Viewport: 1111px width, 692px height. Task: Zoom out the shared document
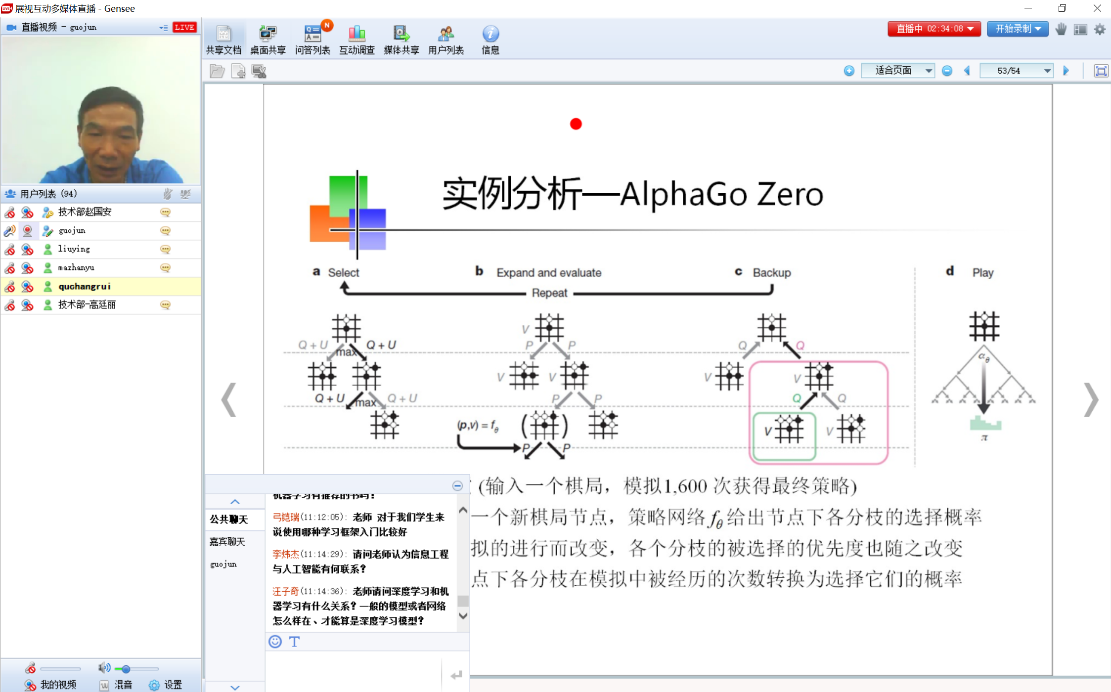click(x=947, y=71)
